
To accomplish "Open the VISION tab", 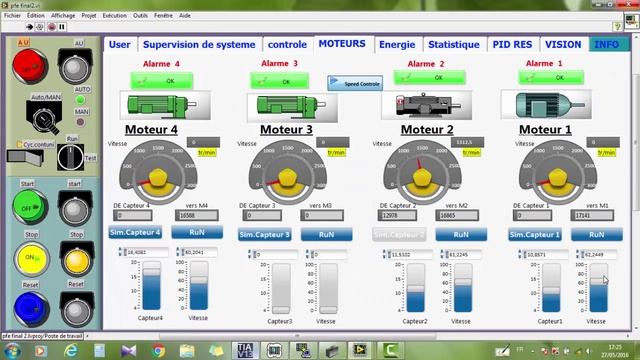I will coord(563,44).
